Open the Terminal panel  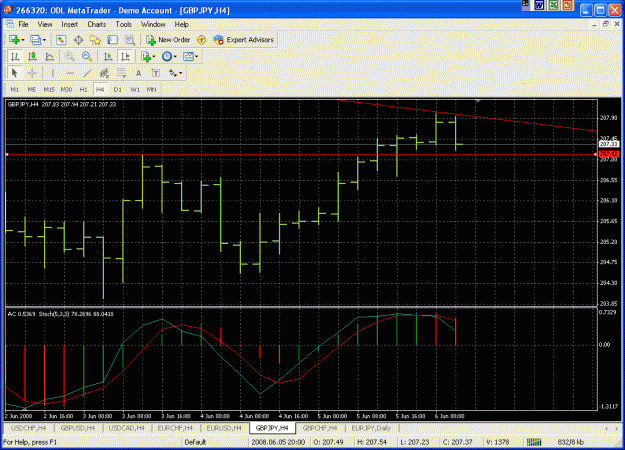tap(113, 40)
